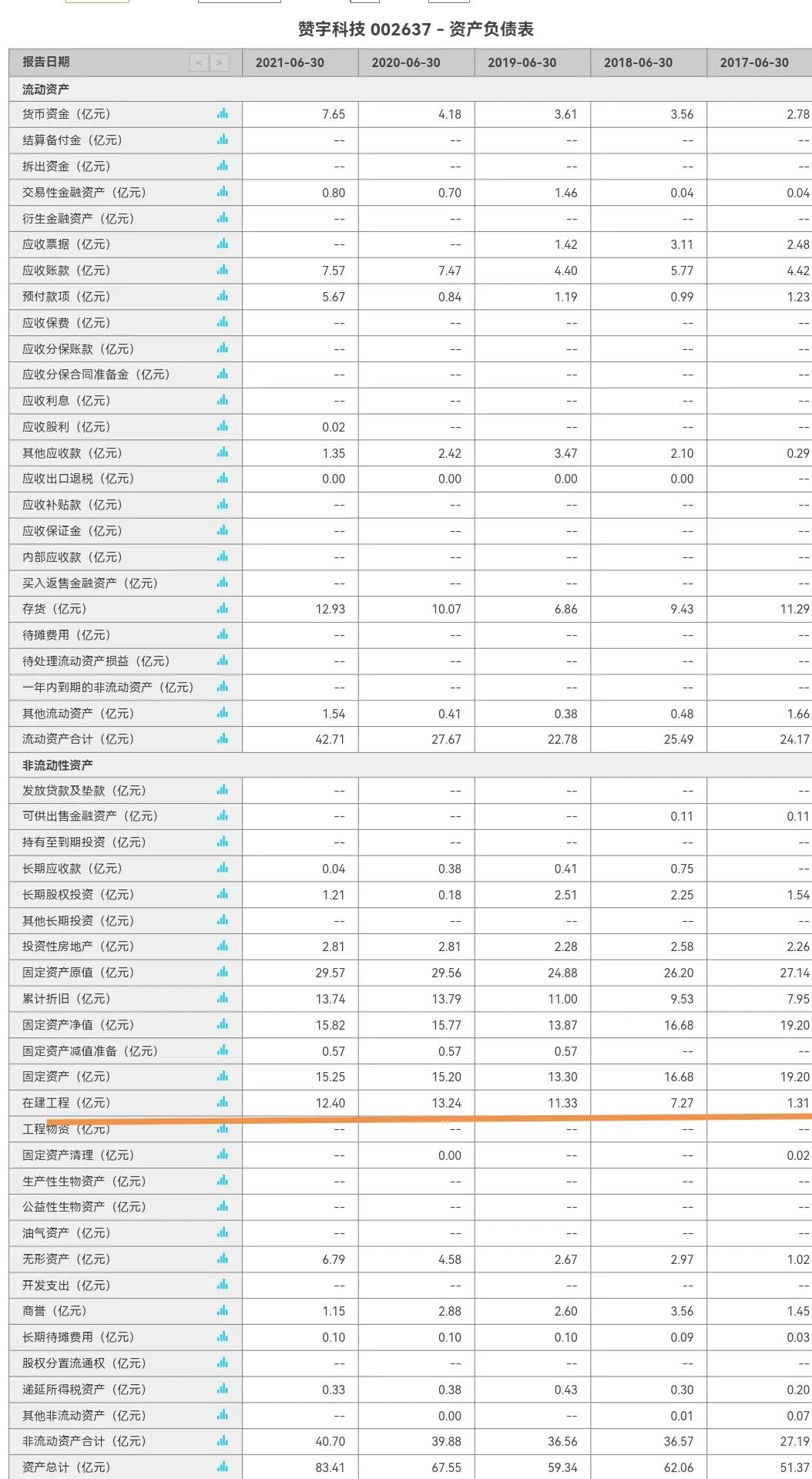
Task: Open chart icon for 固定资产原值 row
Action: [223, 972]
